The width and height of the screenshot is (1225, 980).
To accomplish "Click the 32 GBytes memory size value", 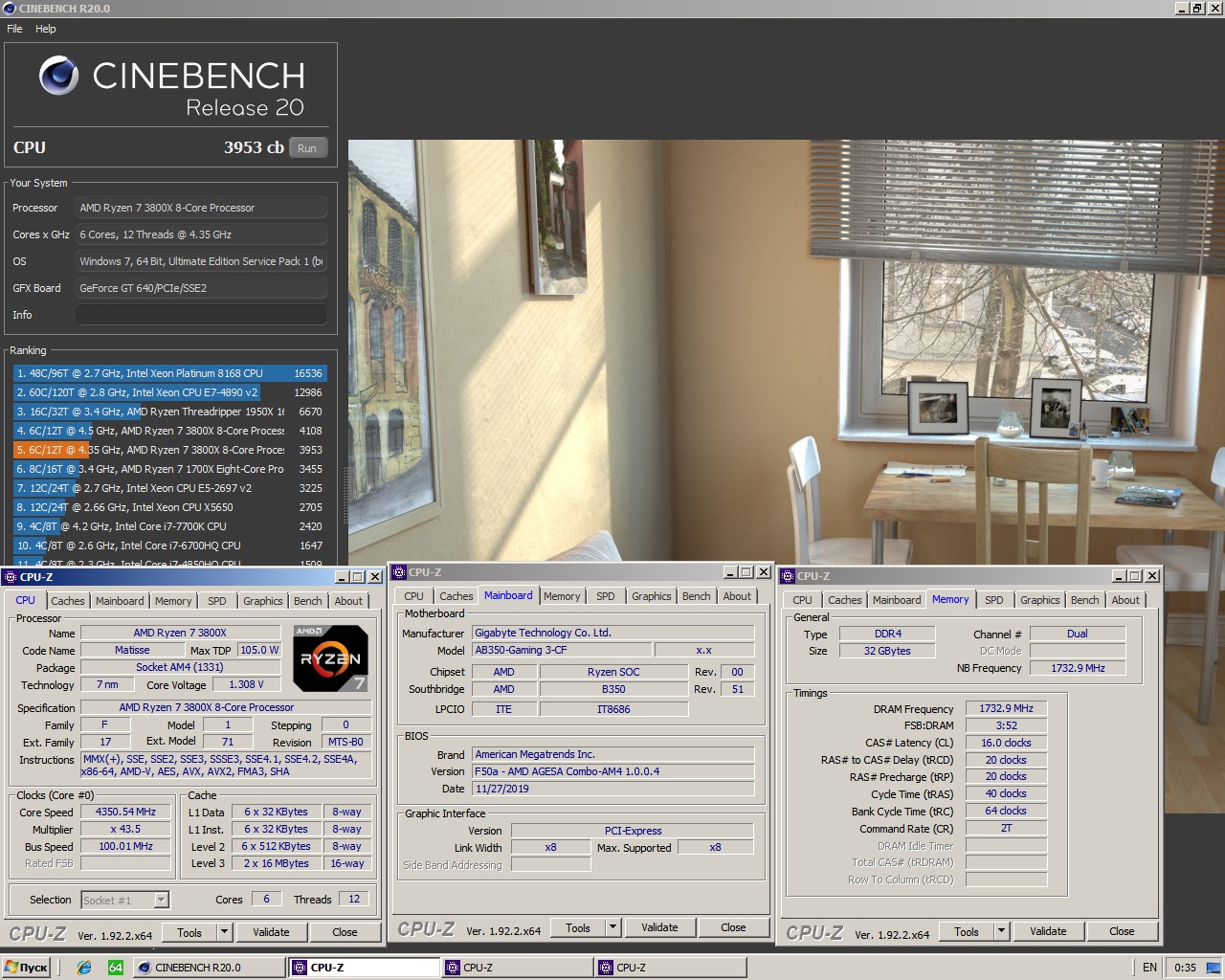I will [887, 652].
